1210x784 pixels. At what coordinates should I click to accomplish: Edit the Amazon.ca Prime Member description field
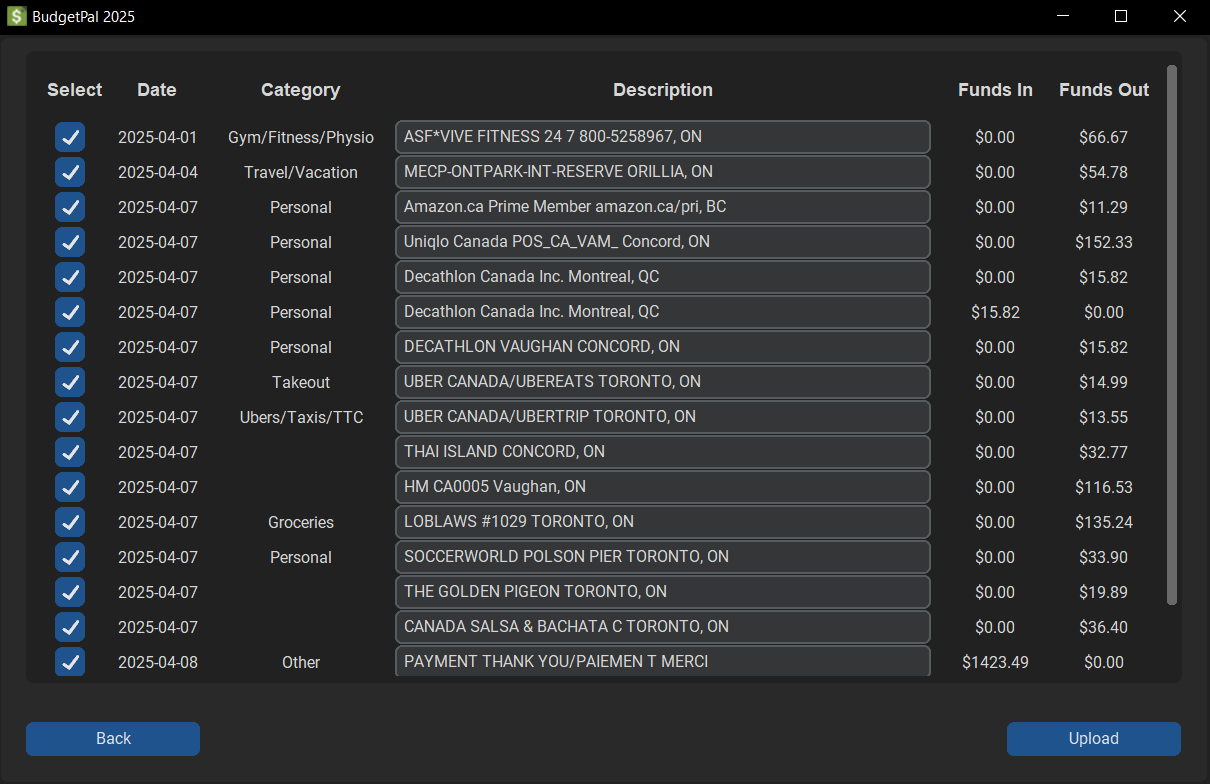pos(662,207)
